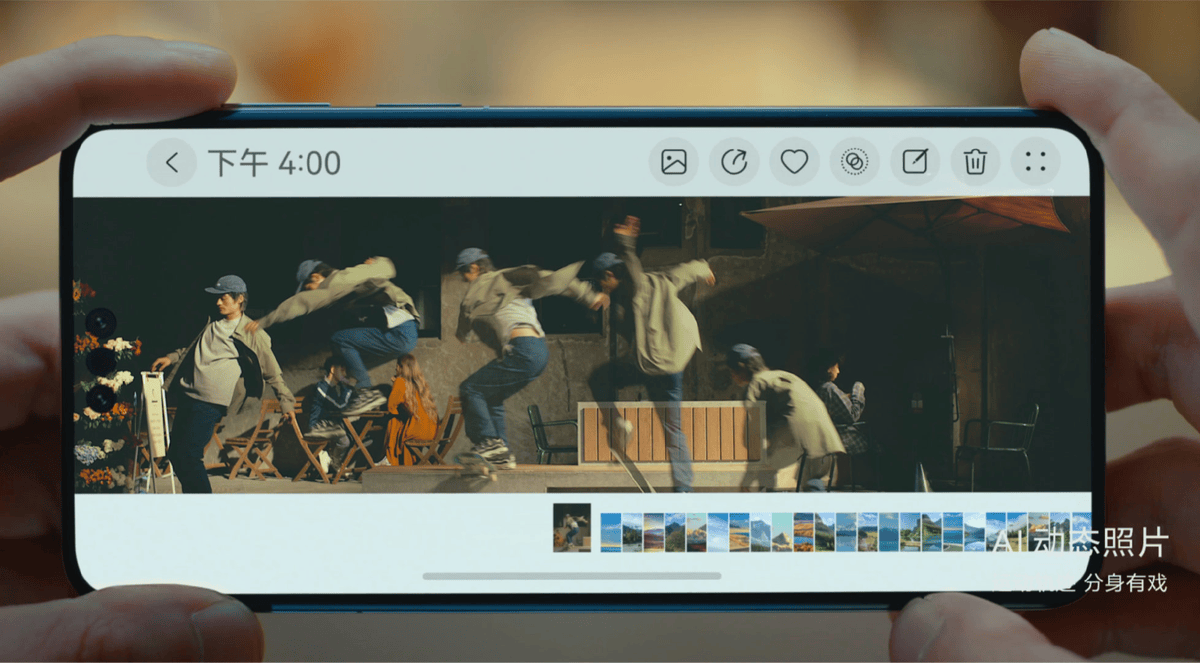Tap the share circular-arrow icon
This screenshot has width=1200, height=663.
pos(734,162)
